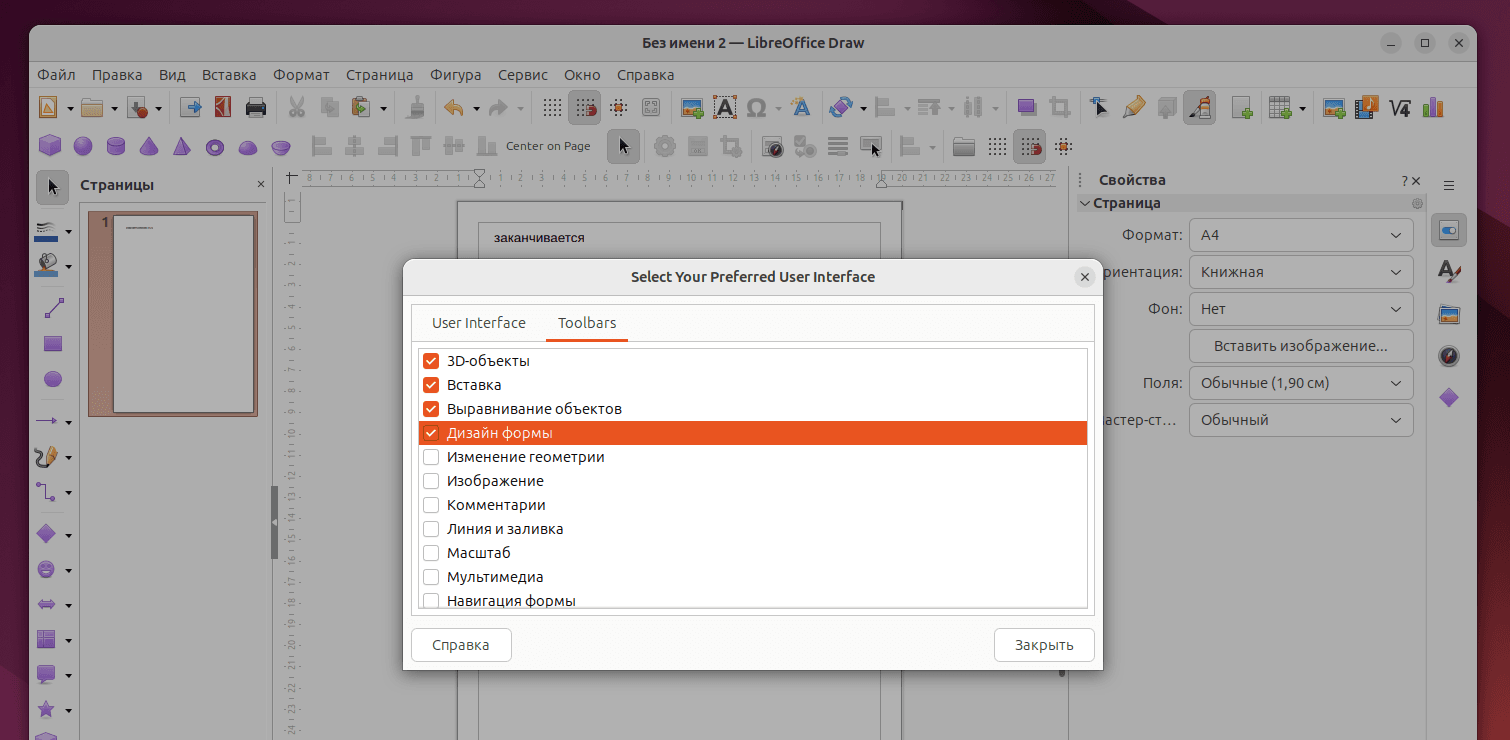Open the Gallery panel in the sidebar
Screen dimensions: 1510x740
1449,314
